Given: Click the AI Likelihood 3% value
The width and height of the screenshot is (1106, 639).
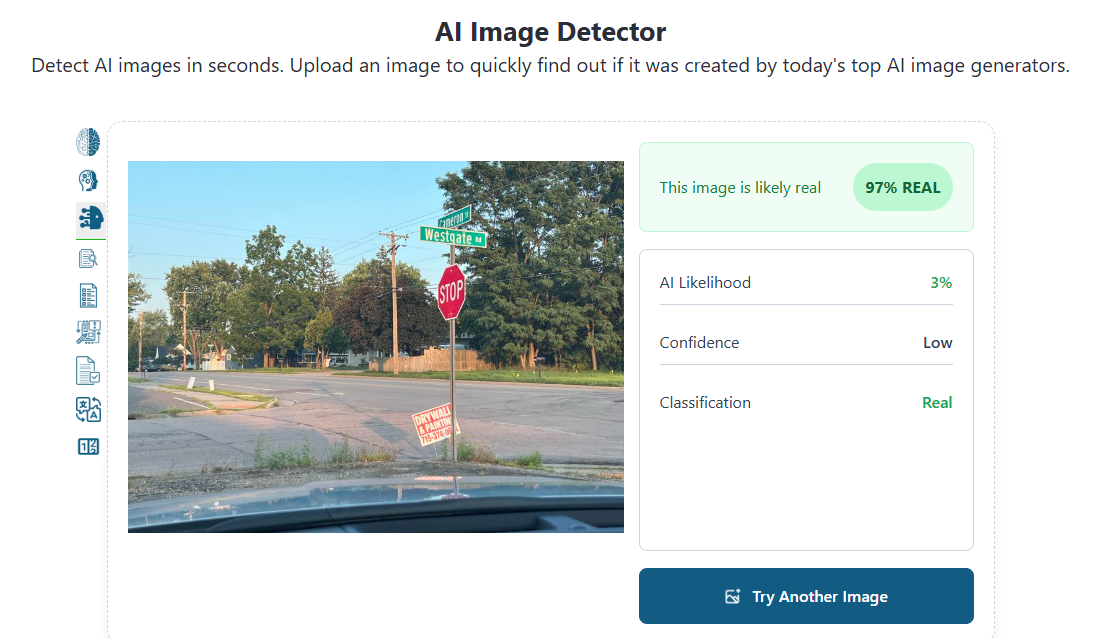Looking at the screenshot, I should [x=941, y=283].
